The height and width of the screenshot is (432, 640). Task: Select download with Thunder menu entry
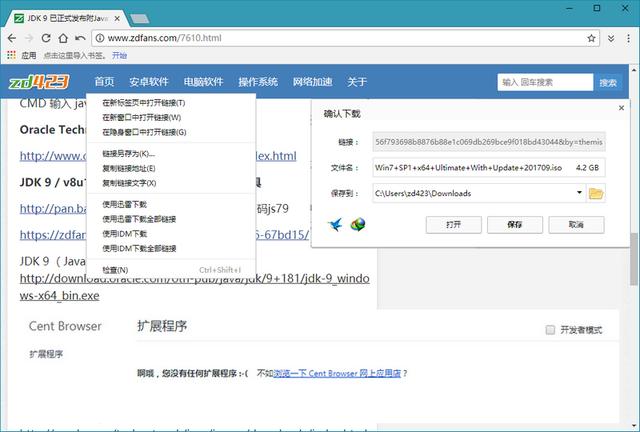(171, 205)
